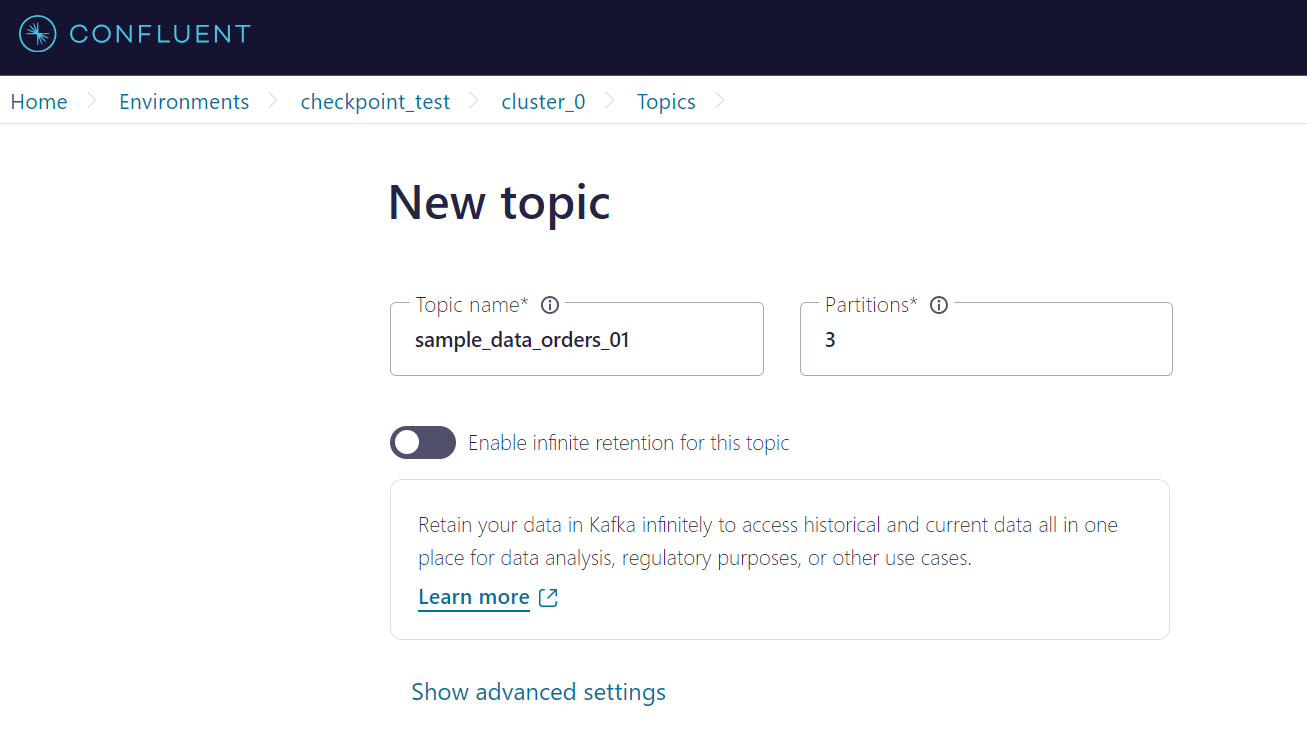Screen dimensions: 1307x742
Task: Click the Enable infinite retention label text
Action: click(629, 443)
